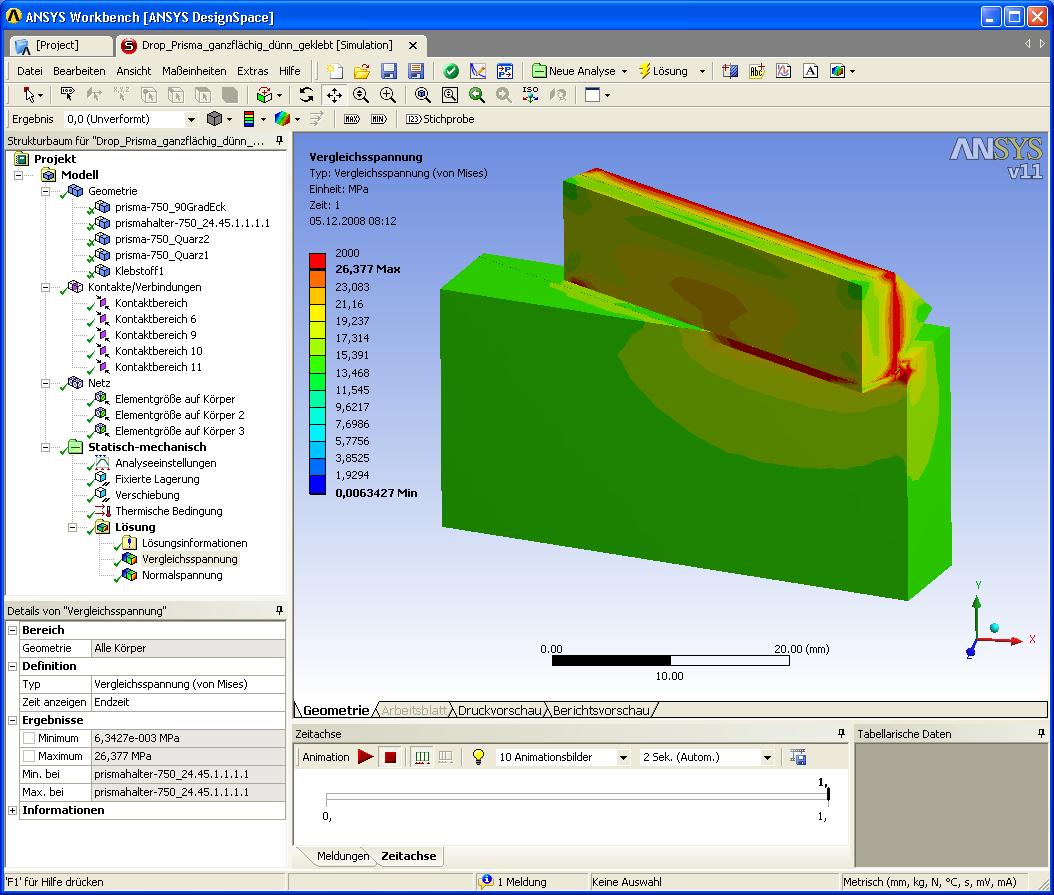This screenshot has height=895, width=1054.
Task: Switch to the [Project] tab
Action: pyautogui.click(x=60, y=45)
